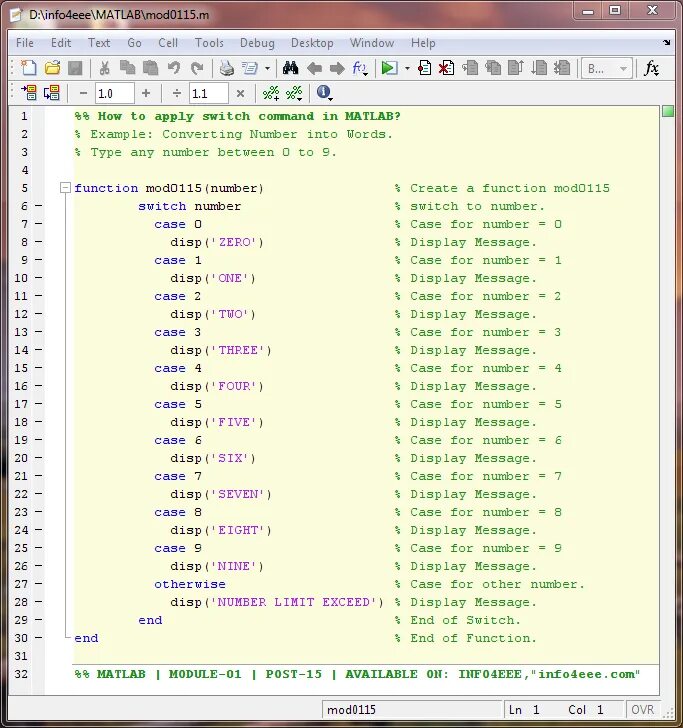Click the OVR overwrite indicator in status bar

pyautogui.click(x=643, y=709)
